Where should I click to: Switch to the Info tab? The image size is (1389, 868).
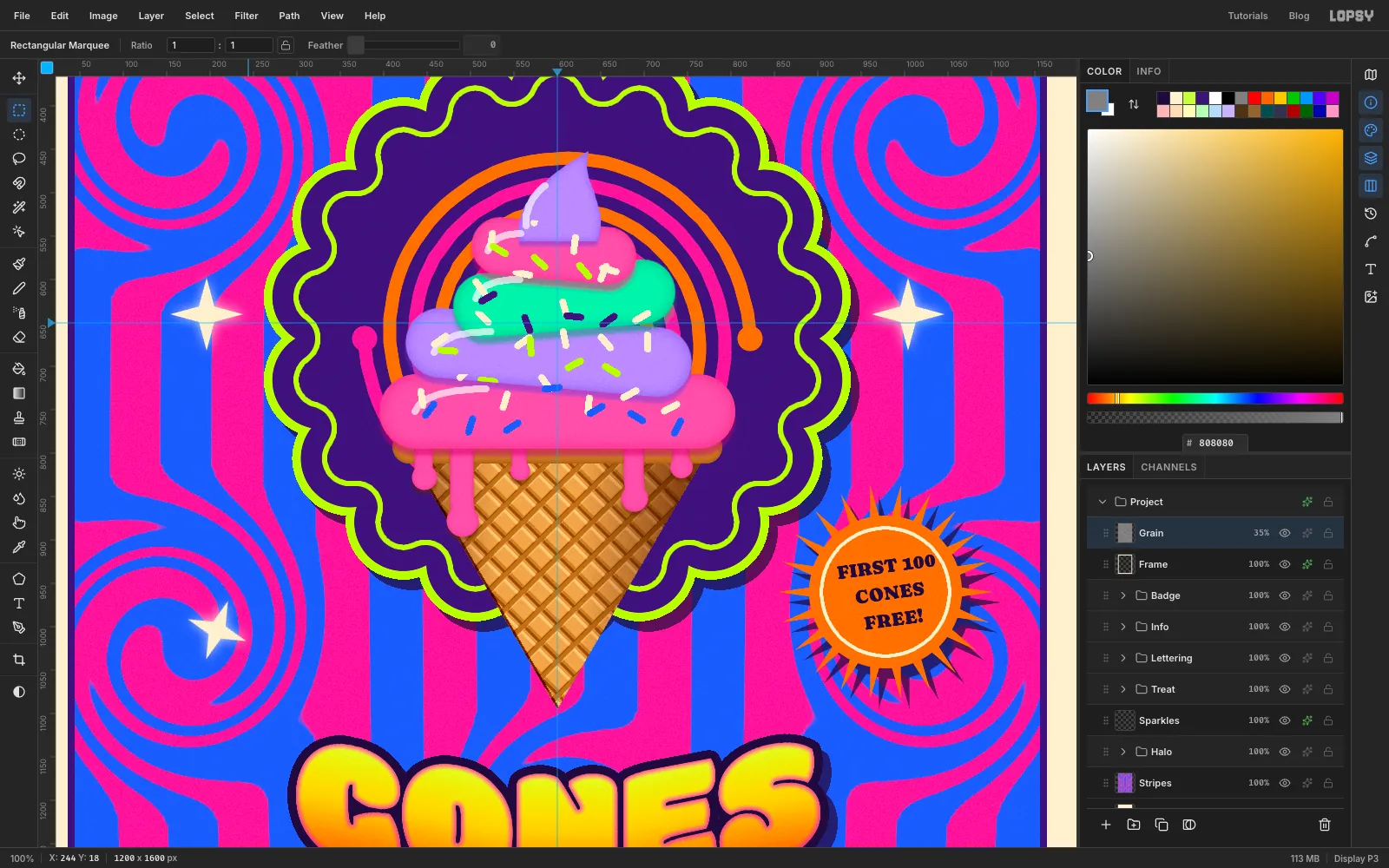coord(1149,71)
